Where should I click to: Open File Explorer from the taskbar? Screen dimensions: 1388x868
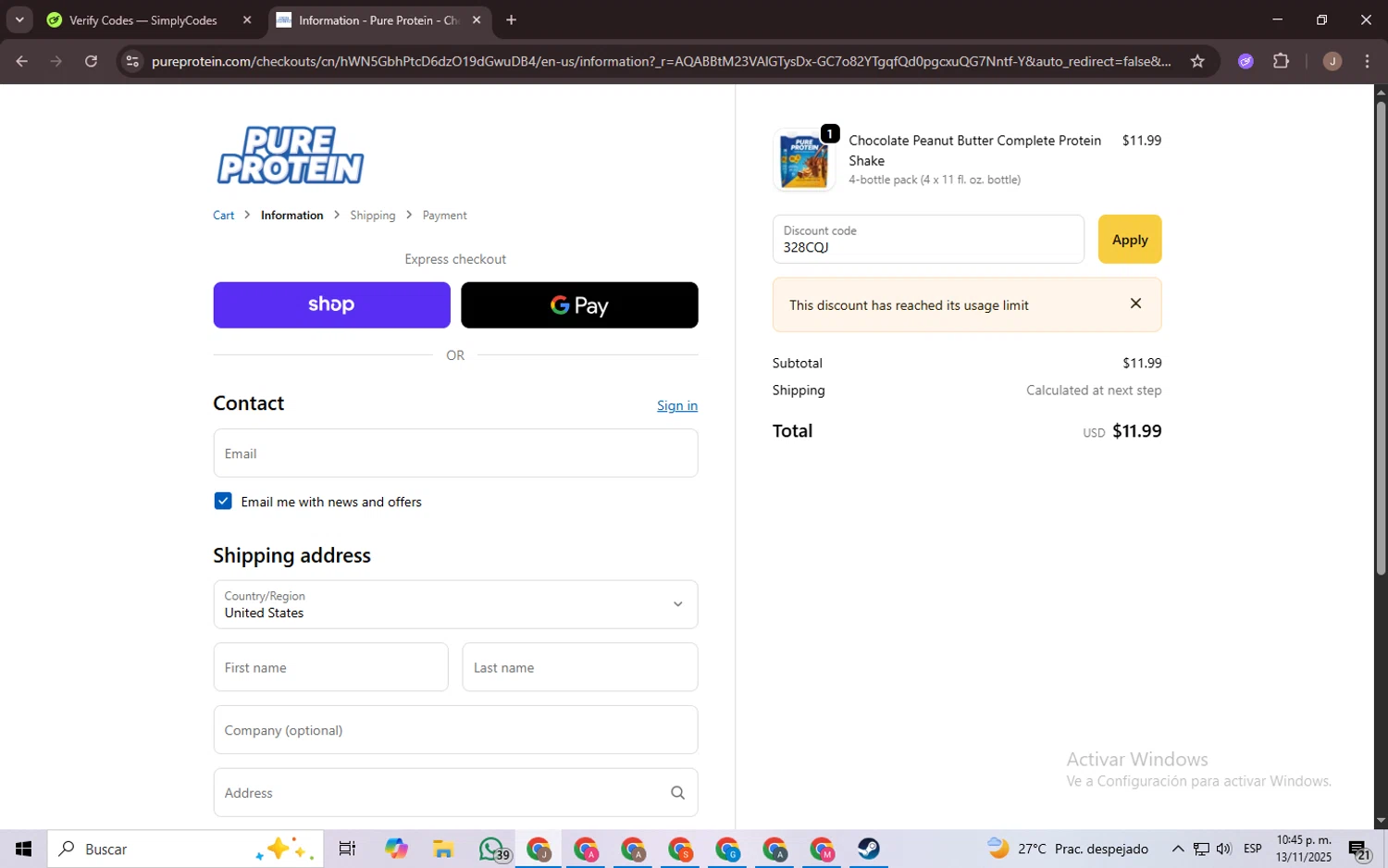442,849
